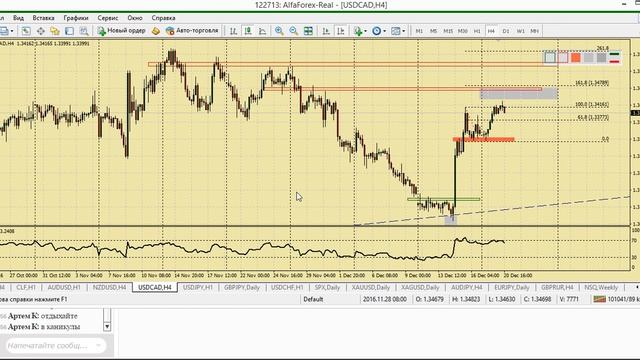This screenshot has height=360, width=640.
Task: Expand templates dropdown arrow
Action: coord(404,31)
